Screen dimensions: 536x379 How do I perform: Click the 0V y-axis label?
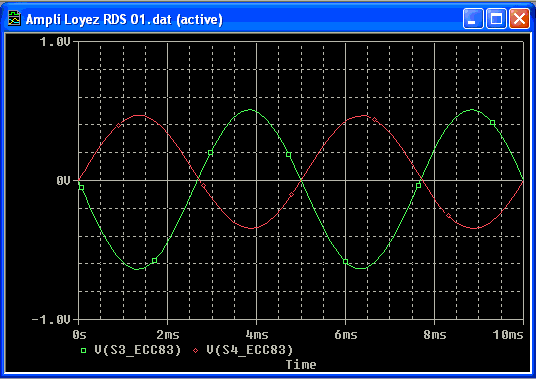[63, 180]
